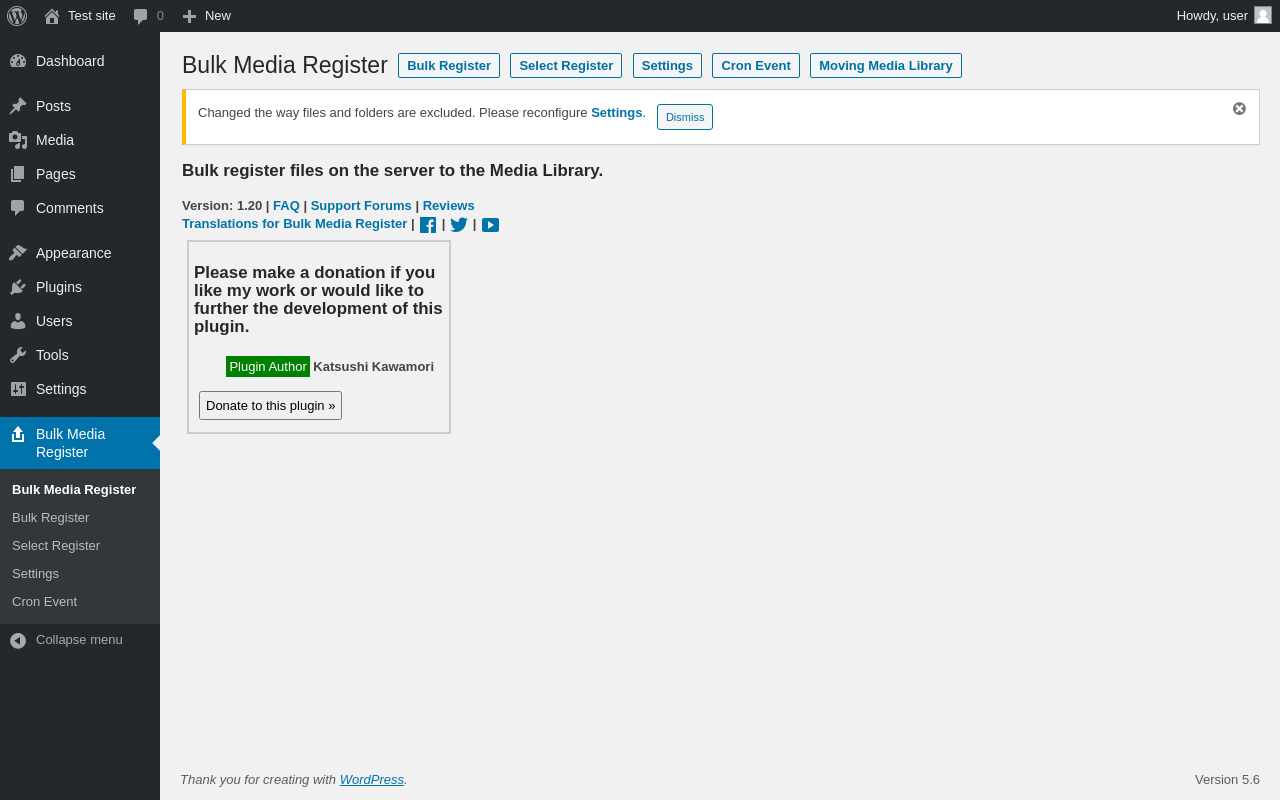1280x800 pixels.
Task: Open the Support Forums link
Action: [361, 205]
